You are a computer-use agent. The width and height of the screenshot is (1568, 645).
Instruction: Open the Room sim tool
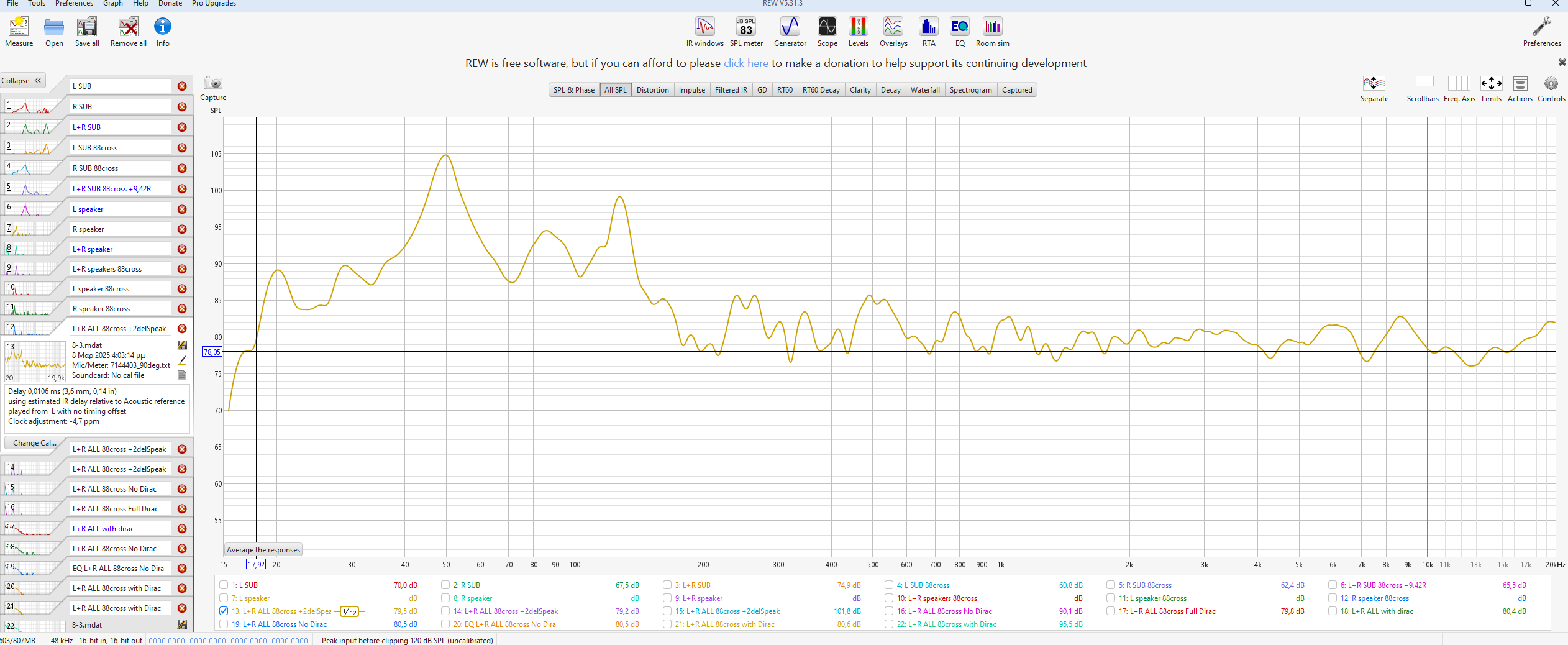(992, 32)
